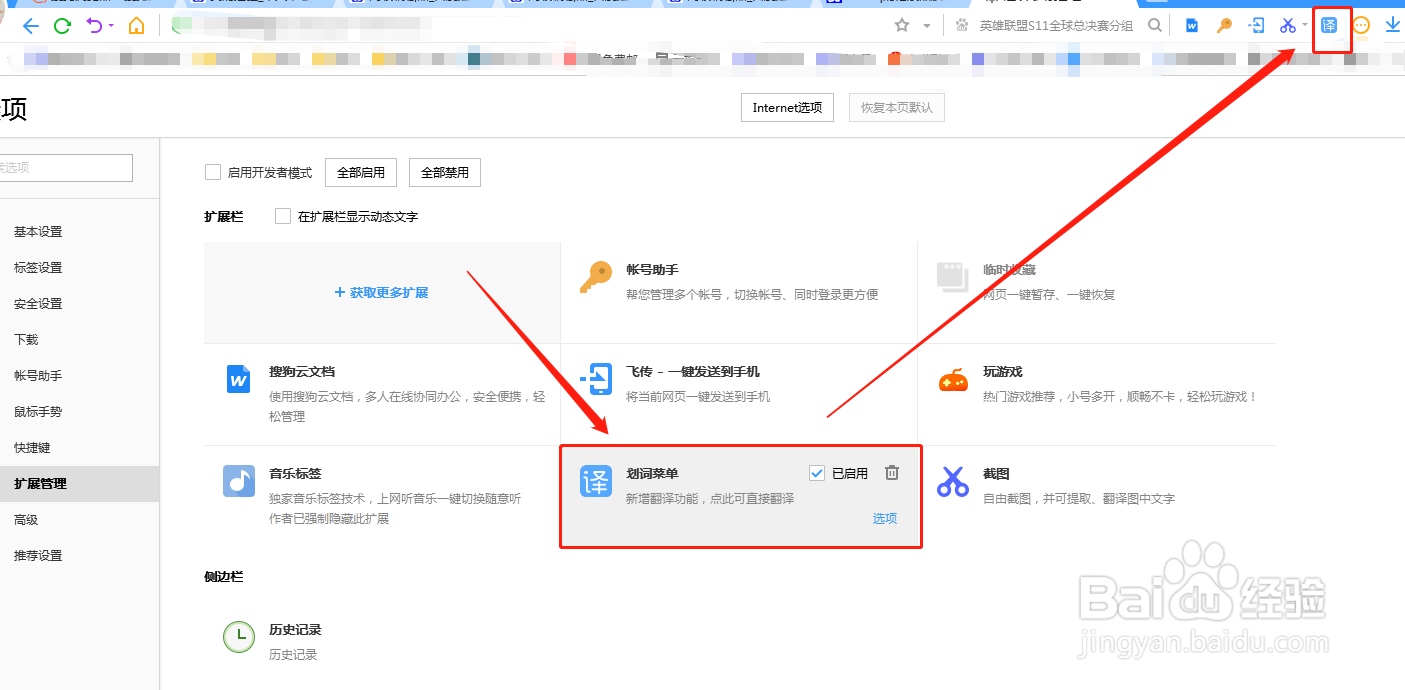Go to the home page icon
1405x690 pixels.
tap(137, 26)
